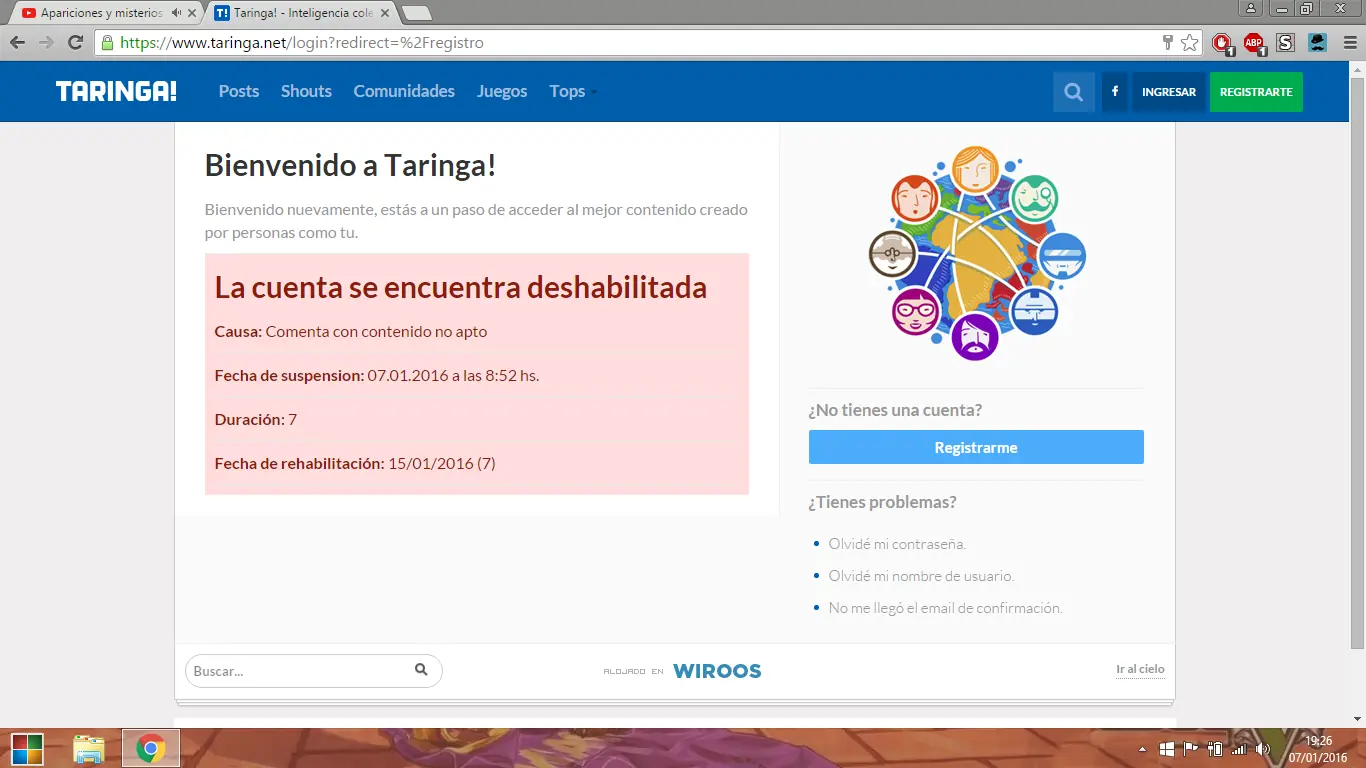The image size is (1366, 768).
Task: Open the Shouts section
Action: pyautogui.click(x=306, y=91)
